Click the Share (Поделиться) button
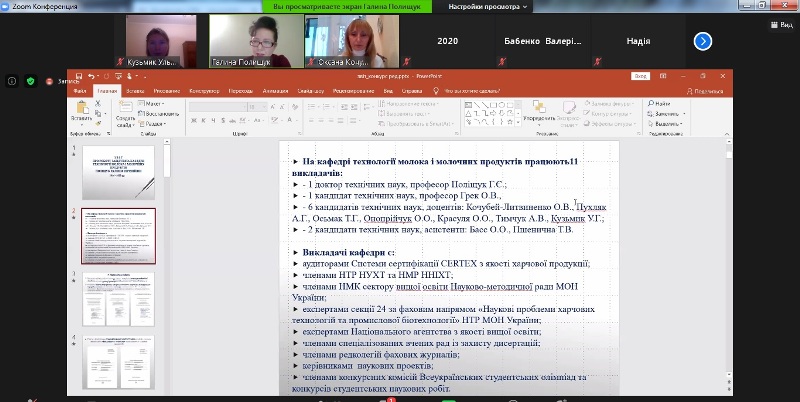Image resolution: width=800 pixels, height=402 pixels. [x=705, y=91]
